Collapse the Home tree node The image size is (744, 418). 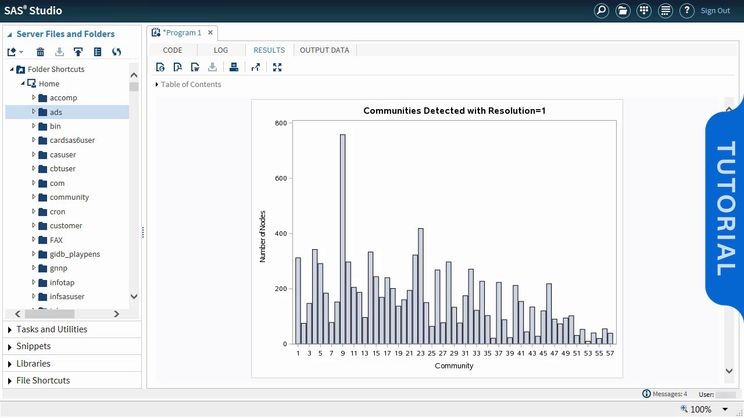[x=23, y=84]
